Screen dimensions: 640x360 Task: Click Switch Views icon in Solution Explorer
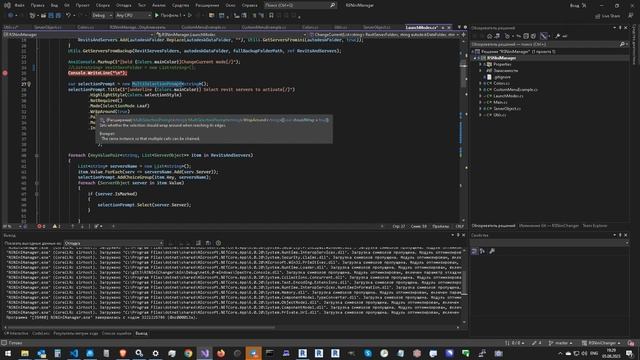(x=497, y=36)
